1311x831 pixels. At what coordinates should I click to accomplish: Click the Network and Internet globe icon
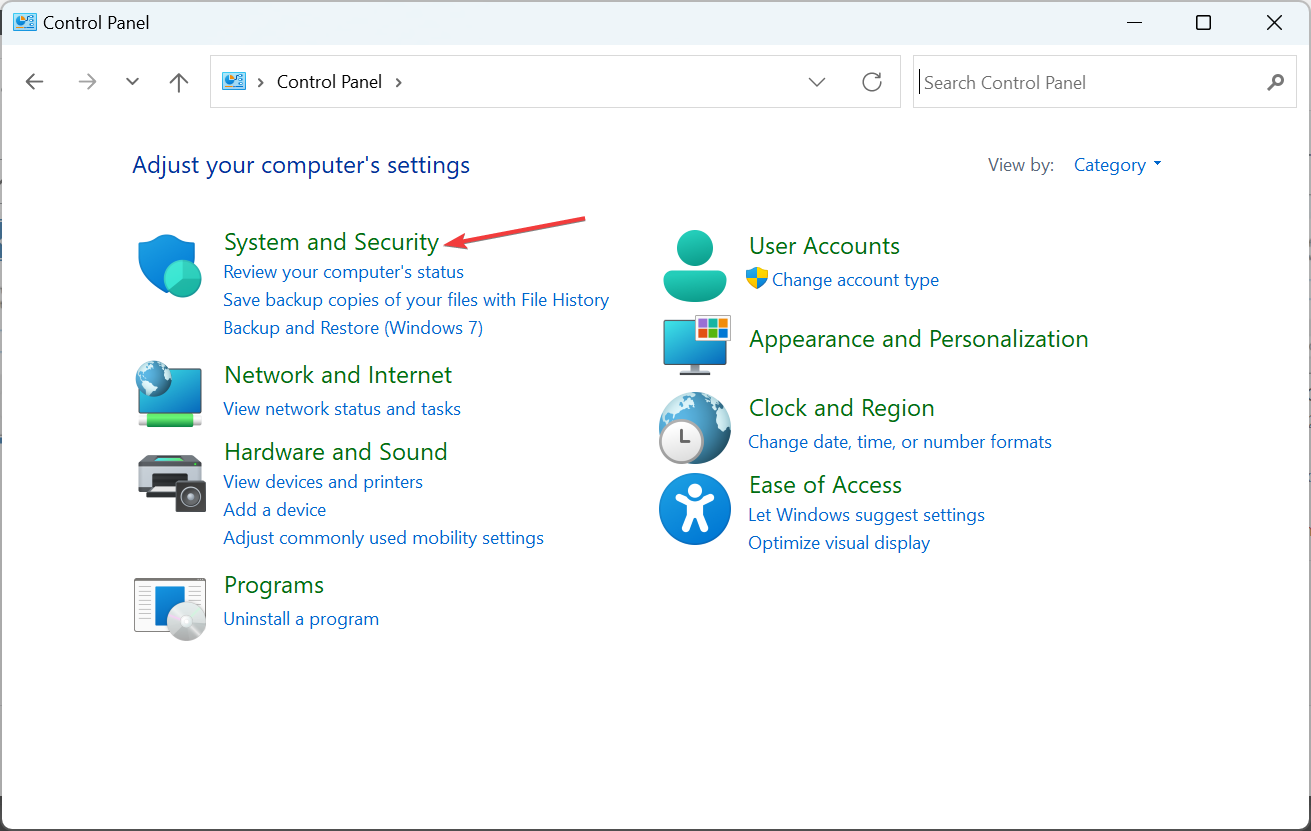(x=169, y=394)
